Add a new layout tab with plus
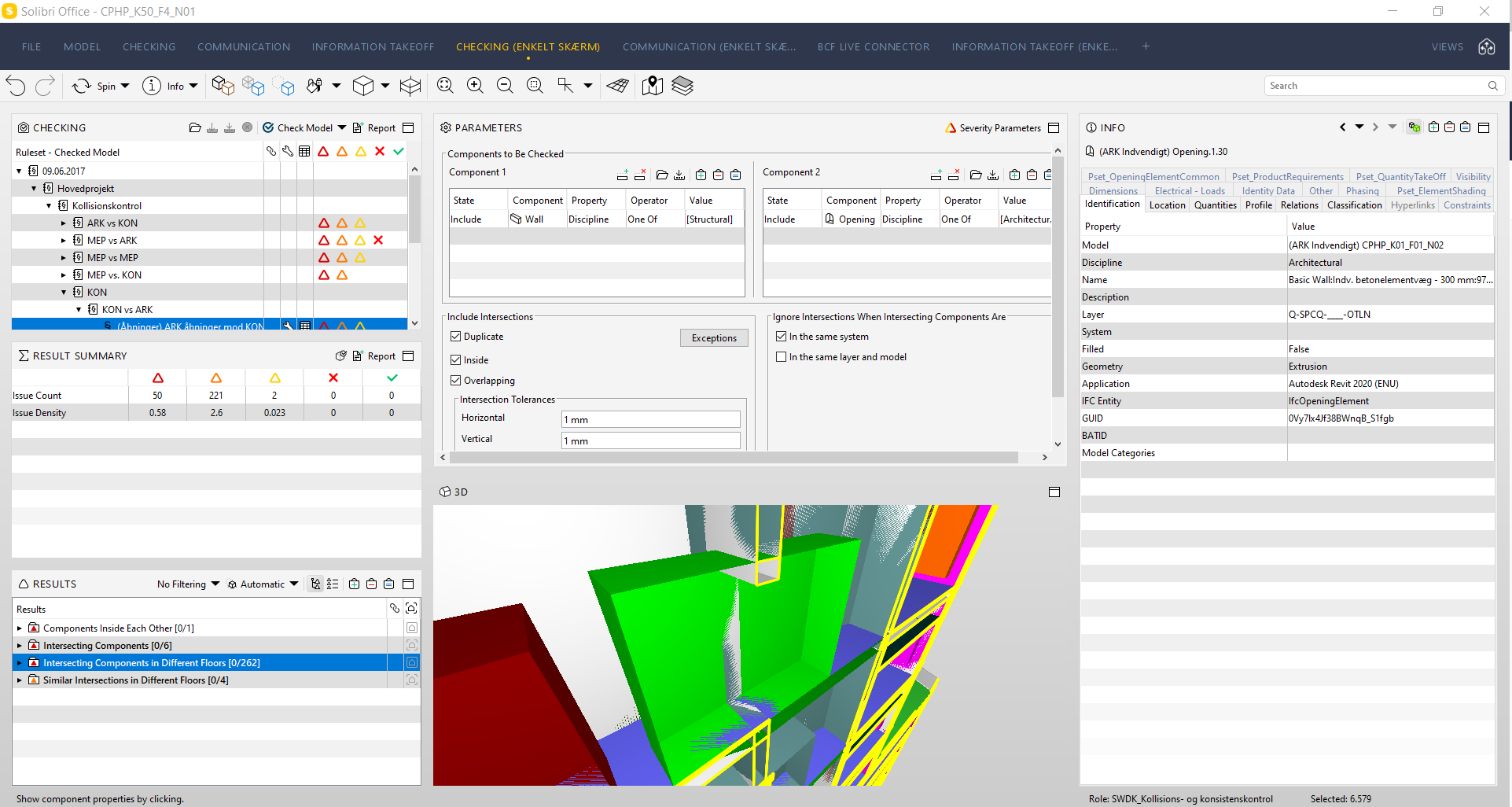Screen dimensions: 1512x807 point(1146,46)
